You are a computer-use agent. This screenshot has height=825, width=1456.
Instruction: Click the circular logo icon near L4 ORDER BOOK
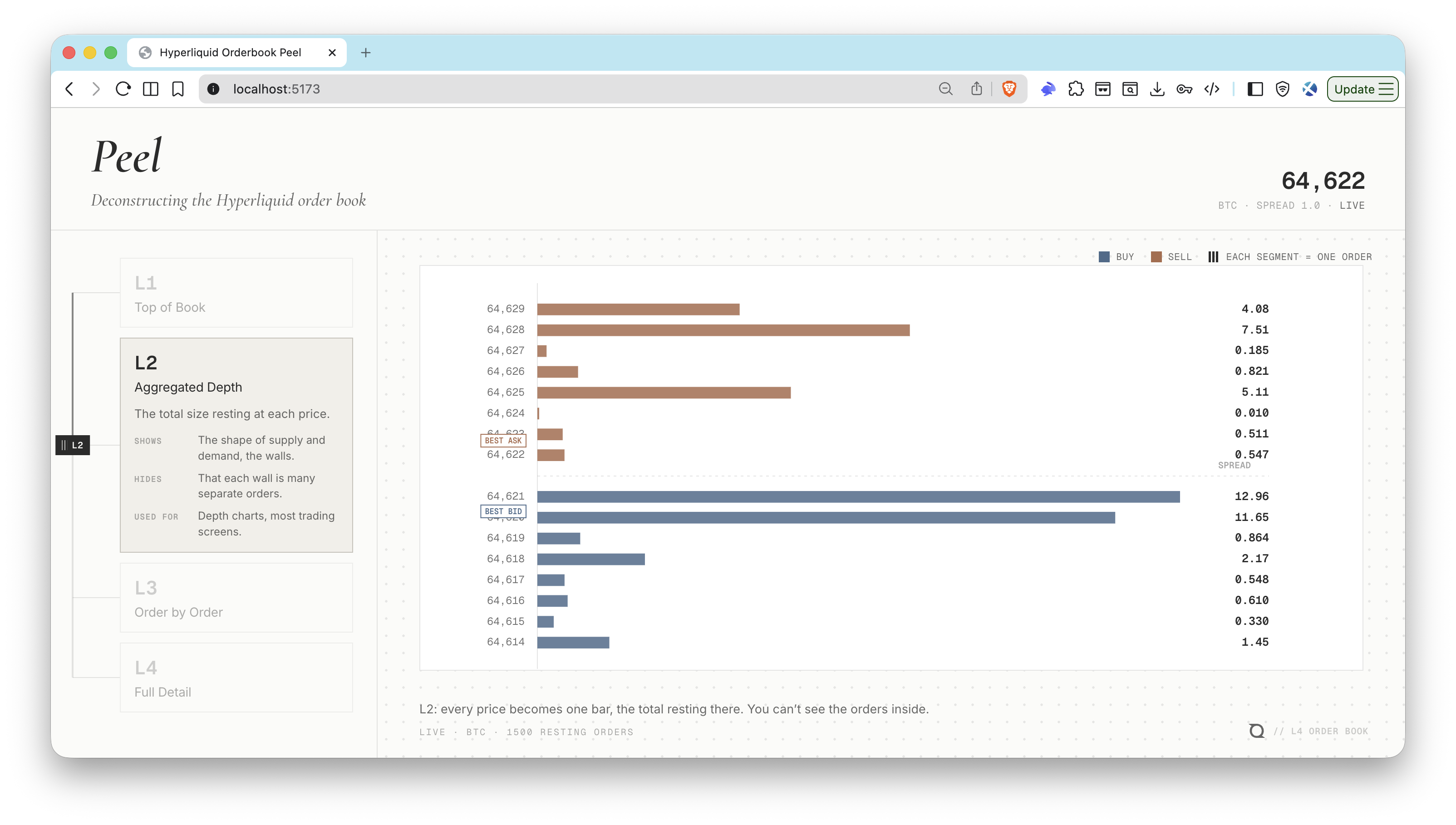tap(1256, 731)
